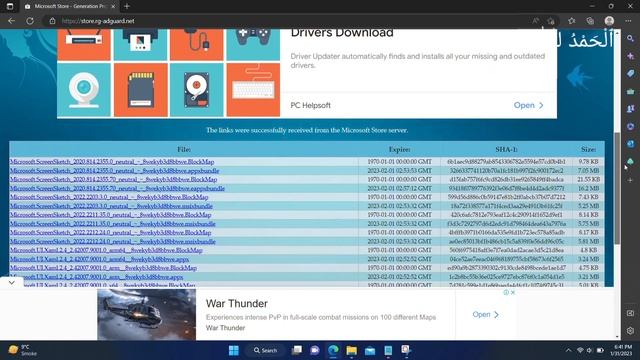Open sidebar settings gear icon
The image size is (640, 360).
pyautogui.click(x=631, y=331)
